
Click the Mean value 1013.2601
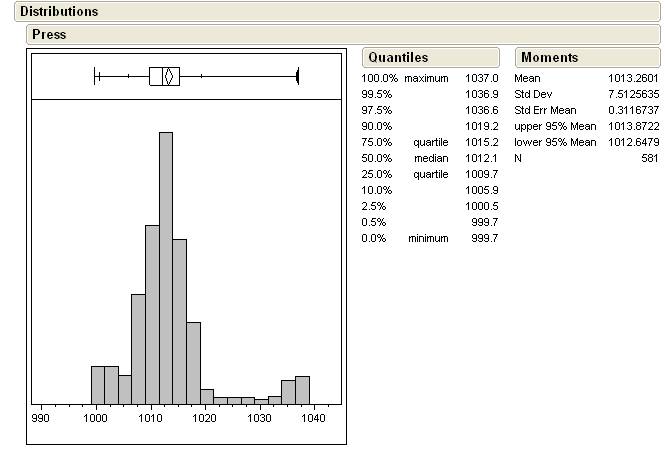(x=632, y=78)
